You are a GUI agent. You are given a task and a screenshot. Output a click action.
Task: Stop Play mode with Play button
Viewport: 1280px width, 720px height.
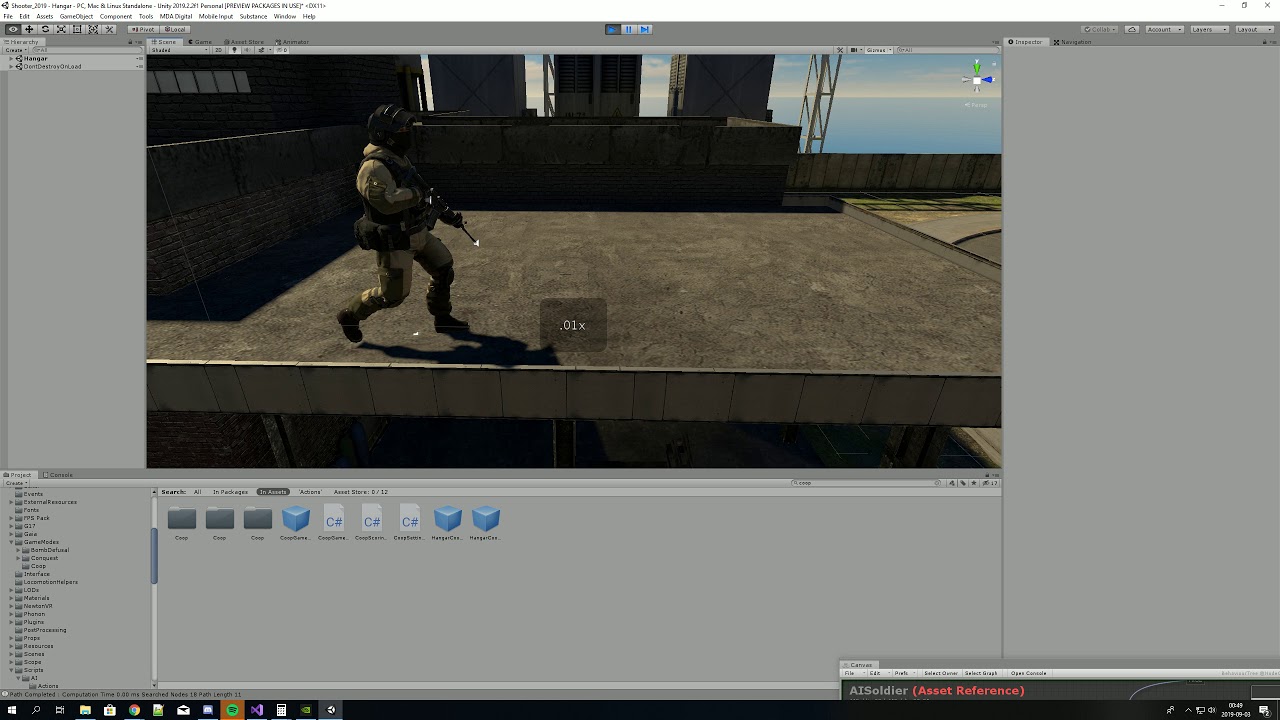pyautogui.click(x=612, y=29)
